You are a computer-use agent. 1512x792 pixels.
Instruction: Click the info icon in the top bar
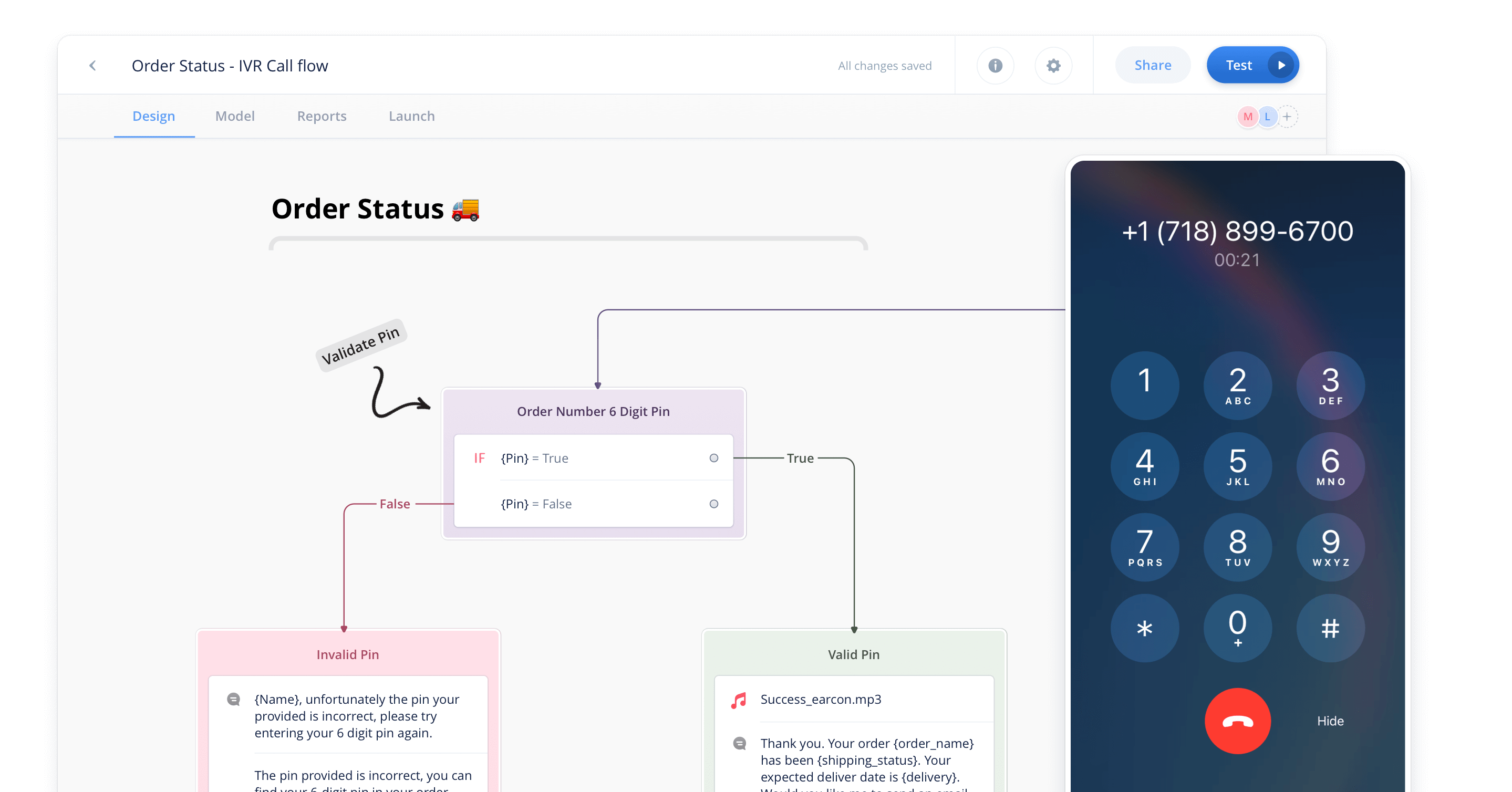995,65
